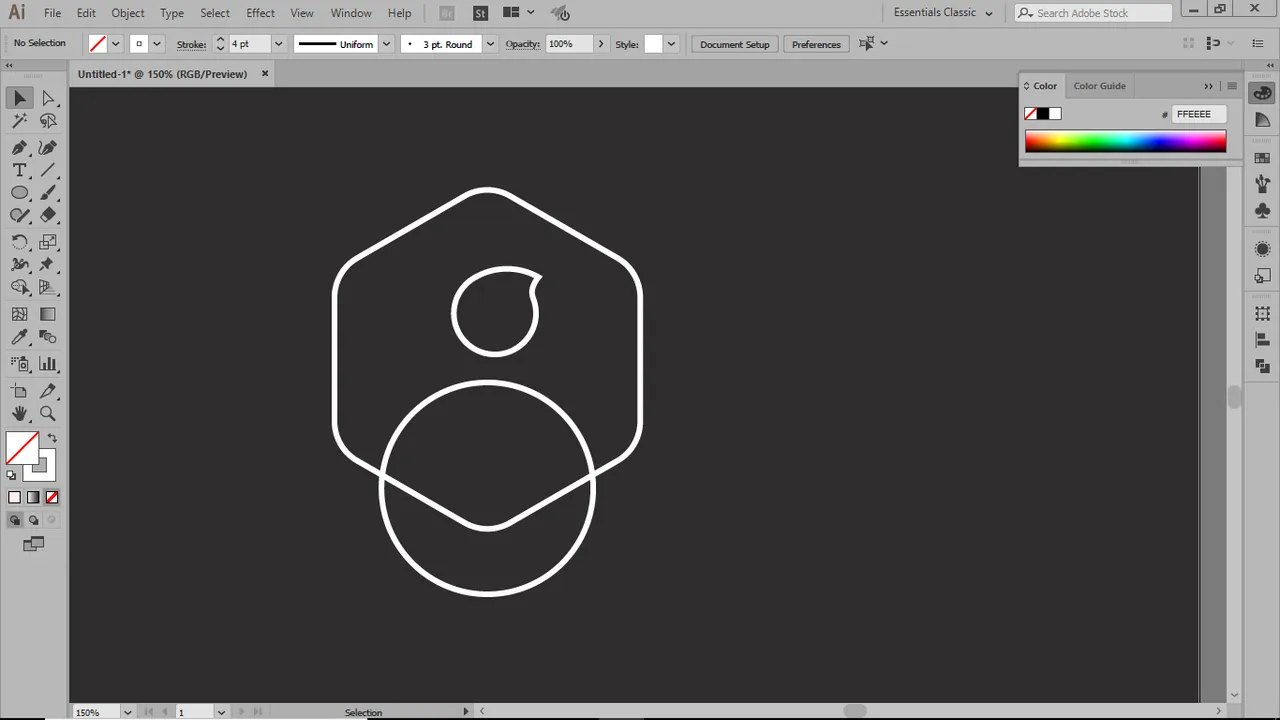The width and height of the screenshot is (1280, 720).
Task: Click Opacity label link
Action: [x=522, y=44]
